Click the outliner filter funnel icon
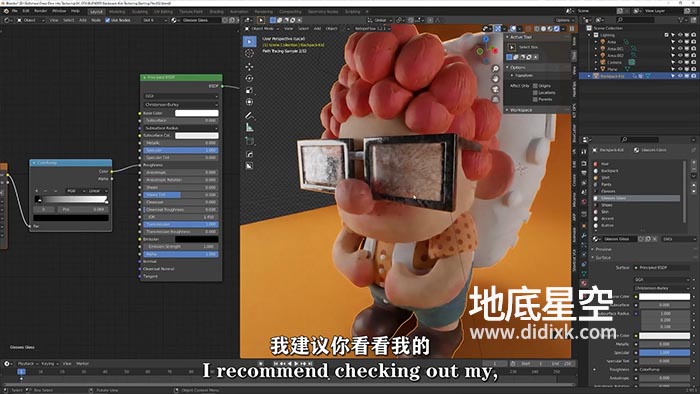The width and height of the screenshot is (700, 394). point(681,20)
